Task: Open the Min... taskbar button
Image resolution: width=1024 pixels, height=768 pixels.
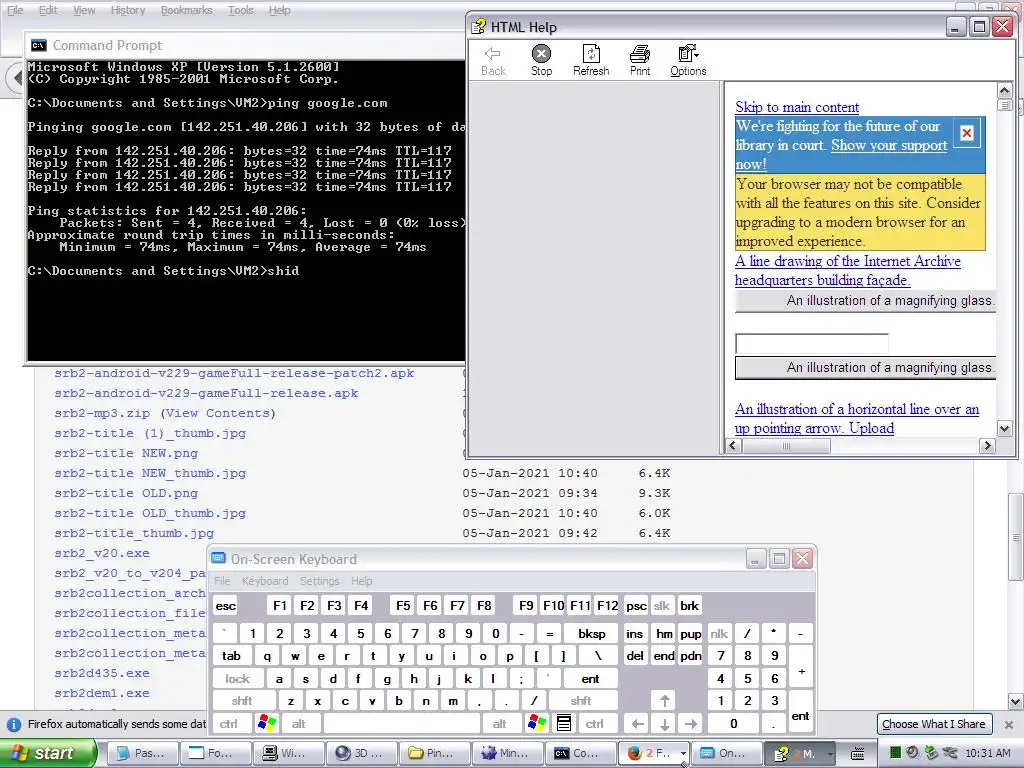Action: click(x=507, y=753)
